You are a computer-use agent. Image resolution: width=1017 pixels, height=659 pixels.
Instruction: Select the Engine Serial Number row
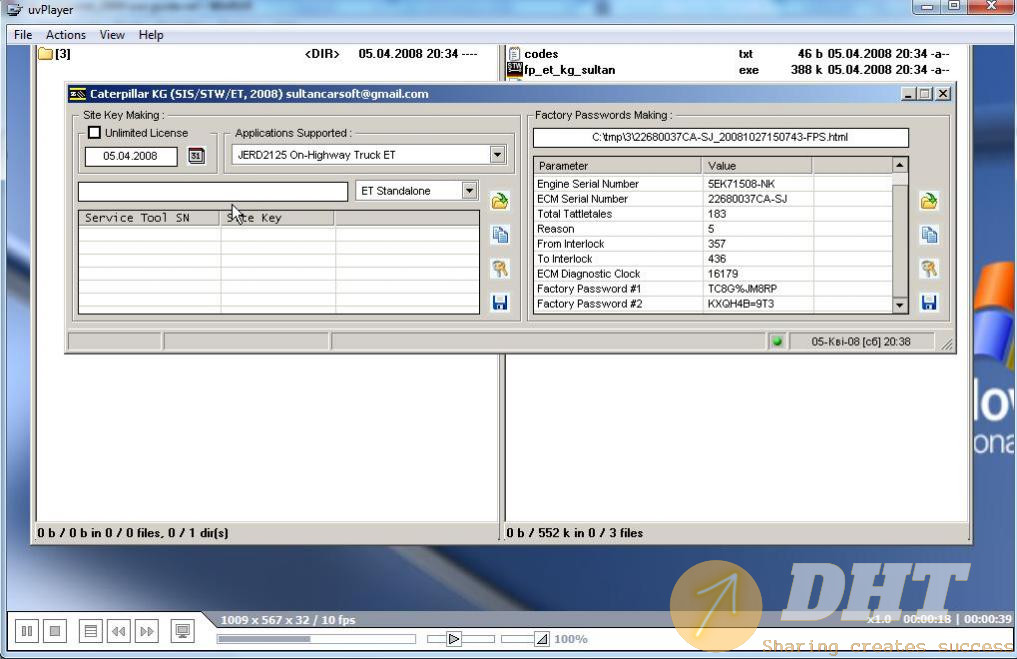pos(713,184)
